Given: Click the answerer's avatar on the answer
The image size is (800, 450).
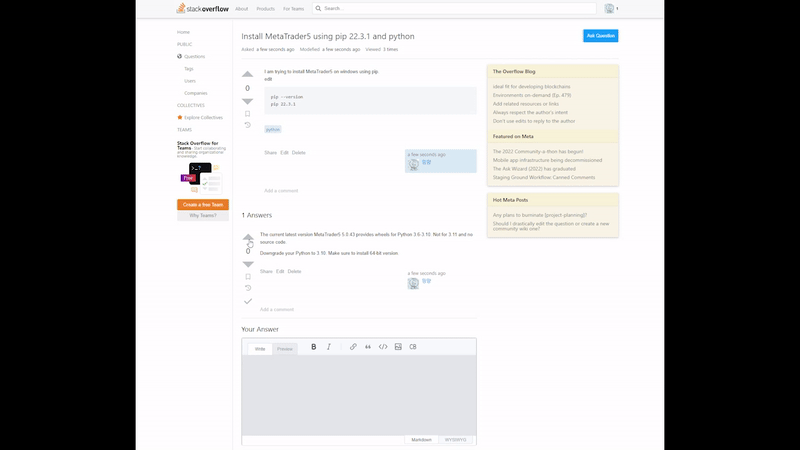Looking at the screenshot, I should pyautogui.click(x=413, y=283).
